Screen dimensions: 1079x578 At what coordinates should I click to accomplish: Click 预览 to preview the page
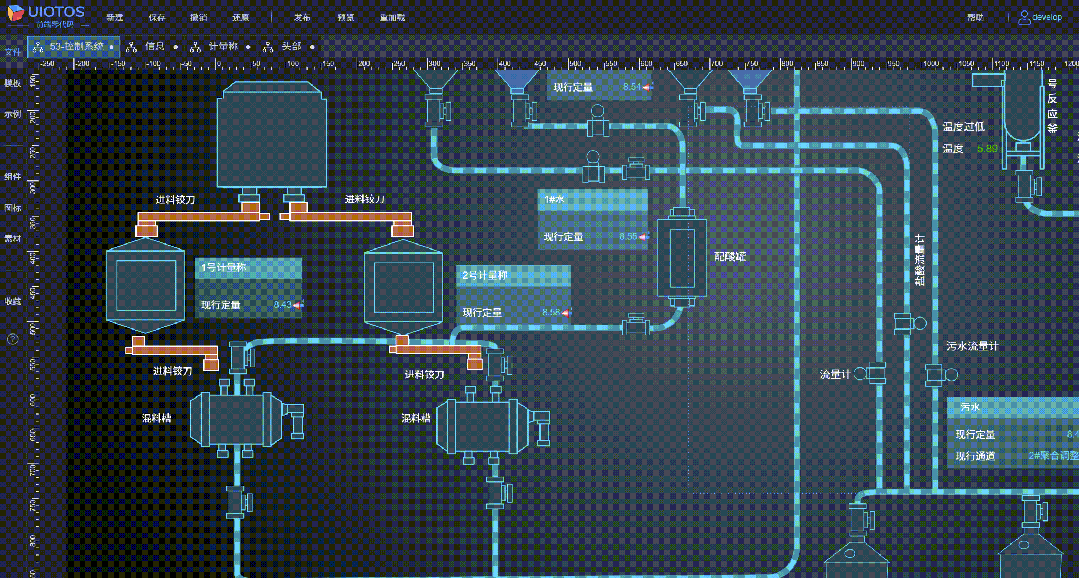coord(346,18)
